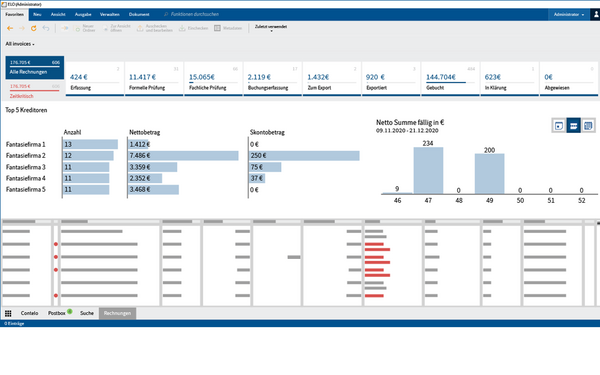Click the Zeitkritisch filter link
This screenshot has height=375, width=600.
click(21, 96)
